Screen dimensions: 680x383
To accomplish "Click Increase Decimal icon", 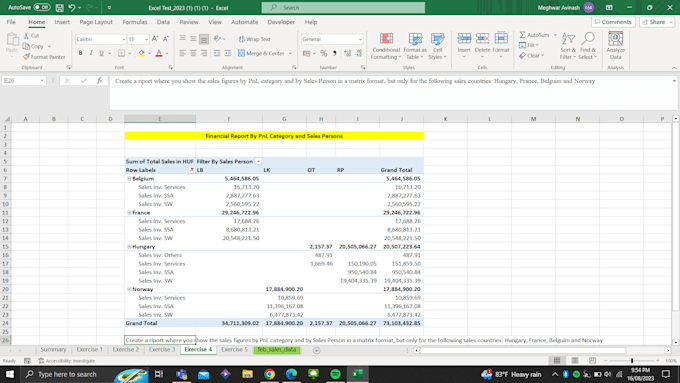I will [x=347, y=53].
